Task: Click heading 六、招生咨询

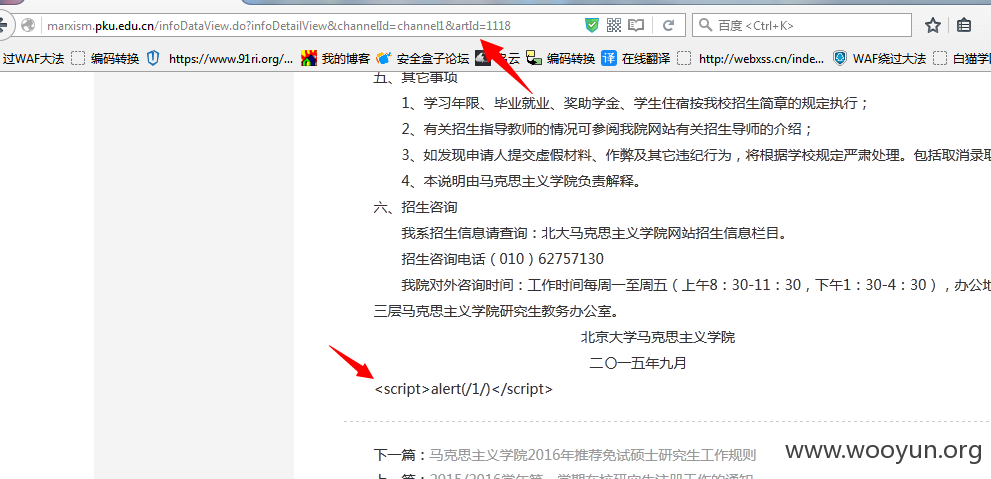Action: [x=415, y=207]
